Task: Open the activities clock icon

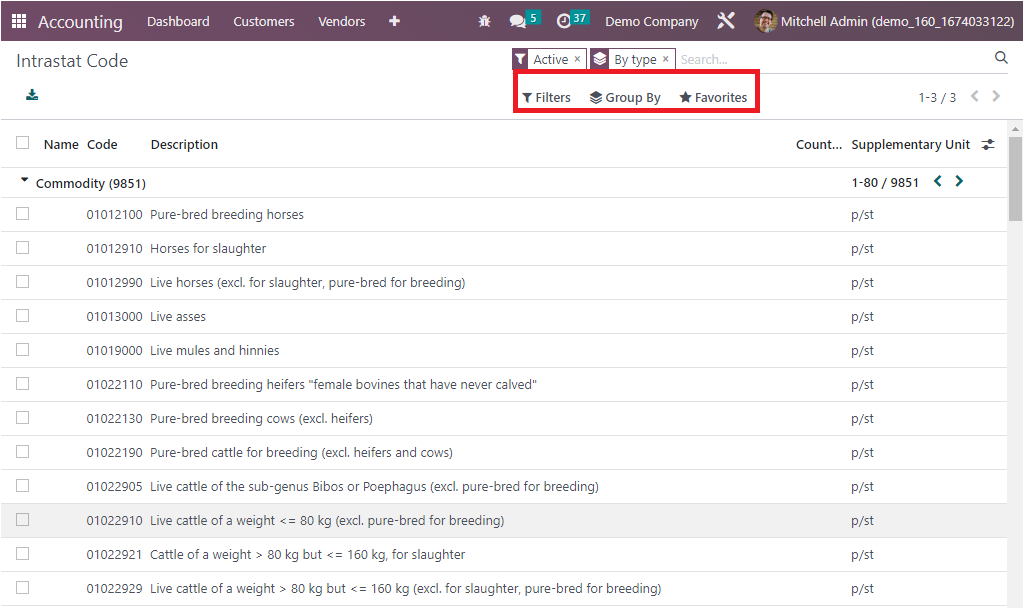Action: tap(564, 21)
